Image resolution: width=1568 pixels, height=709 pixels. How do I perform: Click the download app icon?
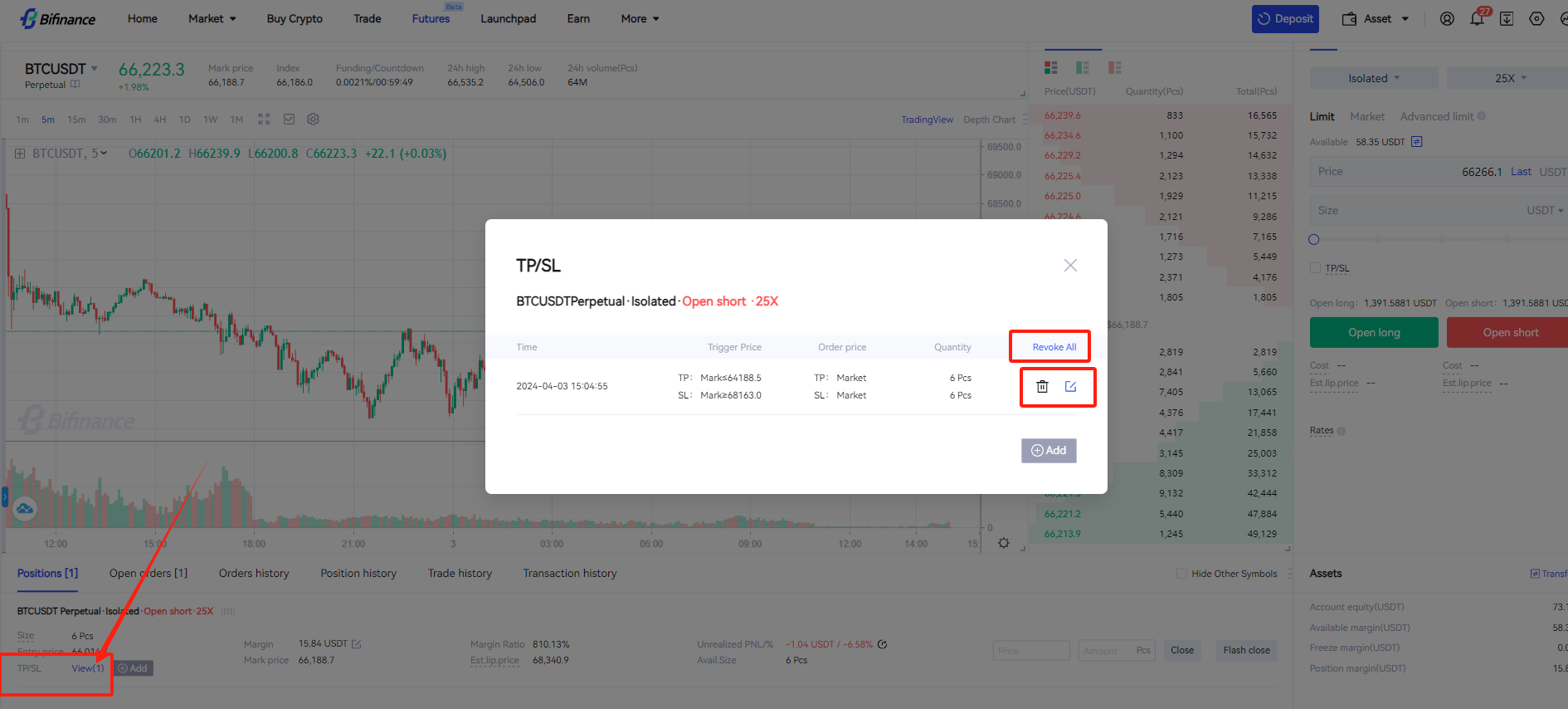pyautogui.click(x=1507, y=19)
